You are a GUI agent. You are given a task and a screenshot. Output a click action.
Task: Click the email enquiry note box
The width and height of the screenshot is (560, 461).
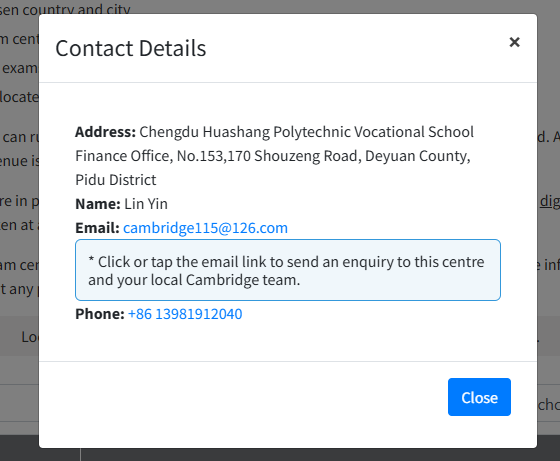pos(288,270)
